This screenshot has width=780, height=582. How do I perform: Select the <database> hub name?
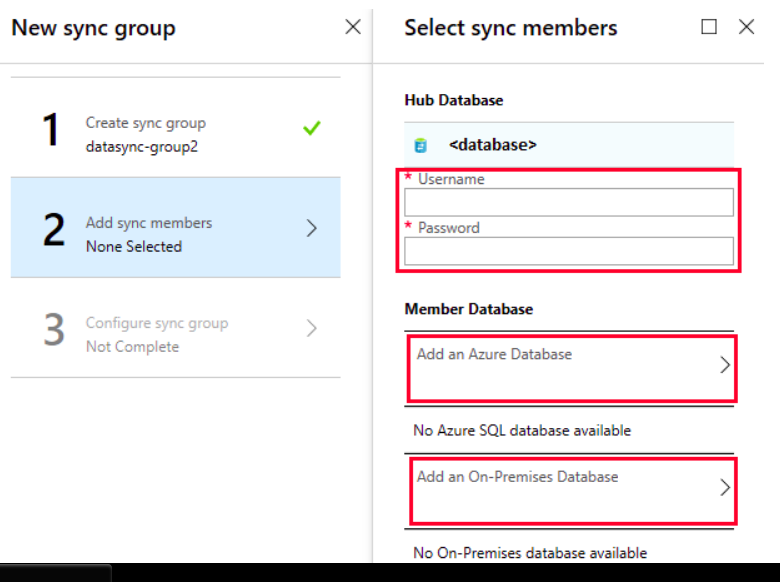click(493, 145)
